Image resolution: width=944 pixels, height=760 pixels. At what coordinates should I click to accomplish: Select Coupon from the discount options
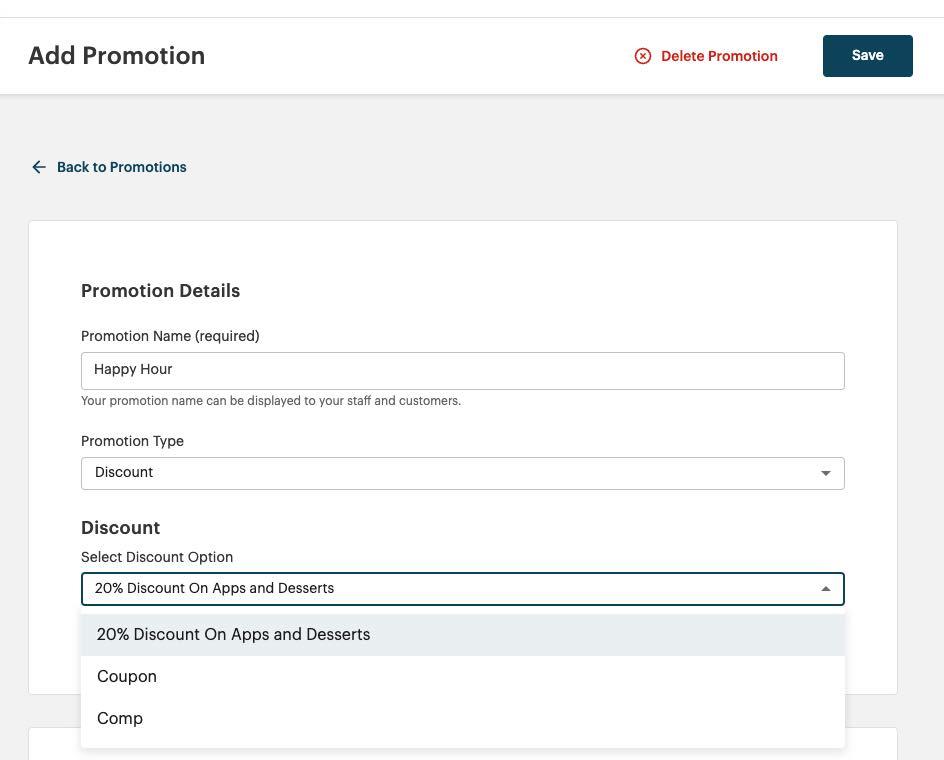(x=126, y=676)
